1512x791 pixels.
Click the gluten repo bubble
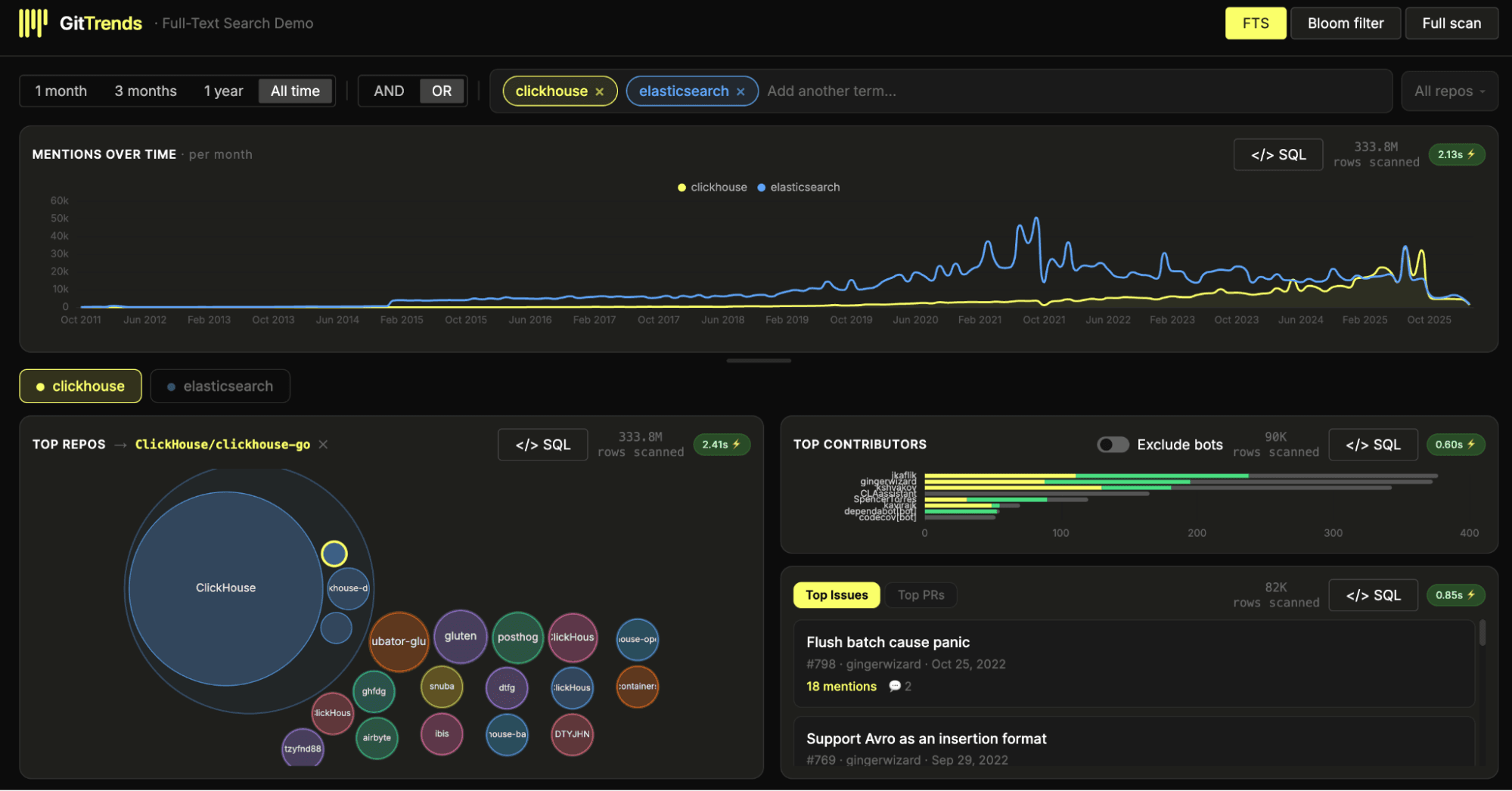tap(460, 637)
